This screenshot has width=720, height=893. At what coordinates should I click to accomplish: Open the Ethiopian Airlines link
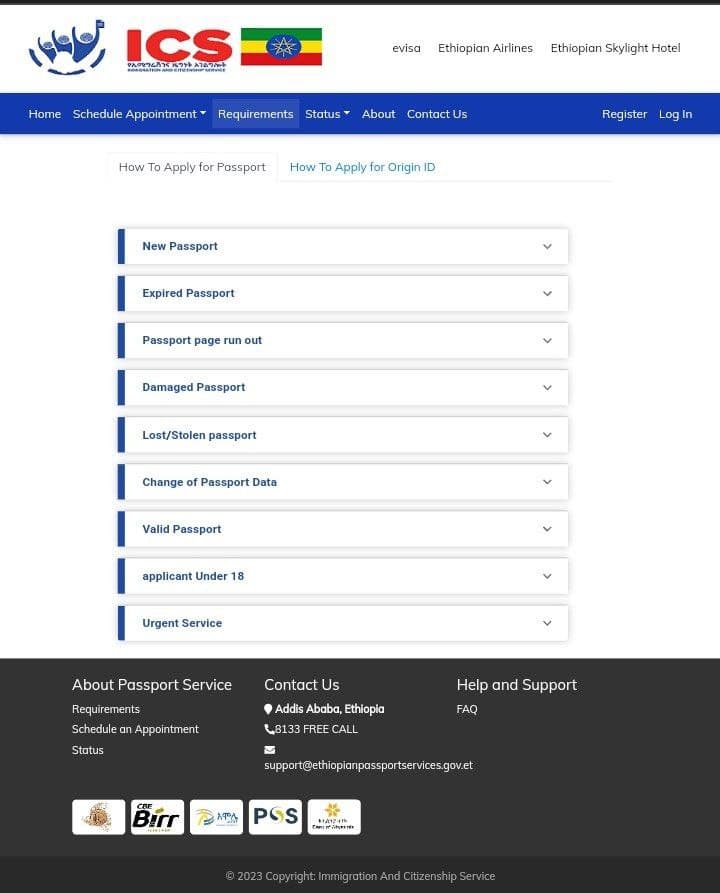(485, 48)
